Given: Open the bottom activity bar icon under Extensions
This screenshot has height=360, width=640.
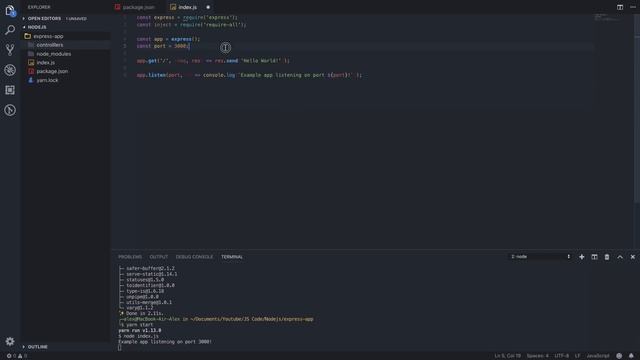Looking at the screenshot, I should click(10, 110).
